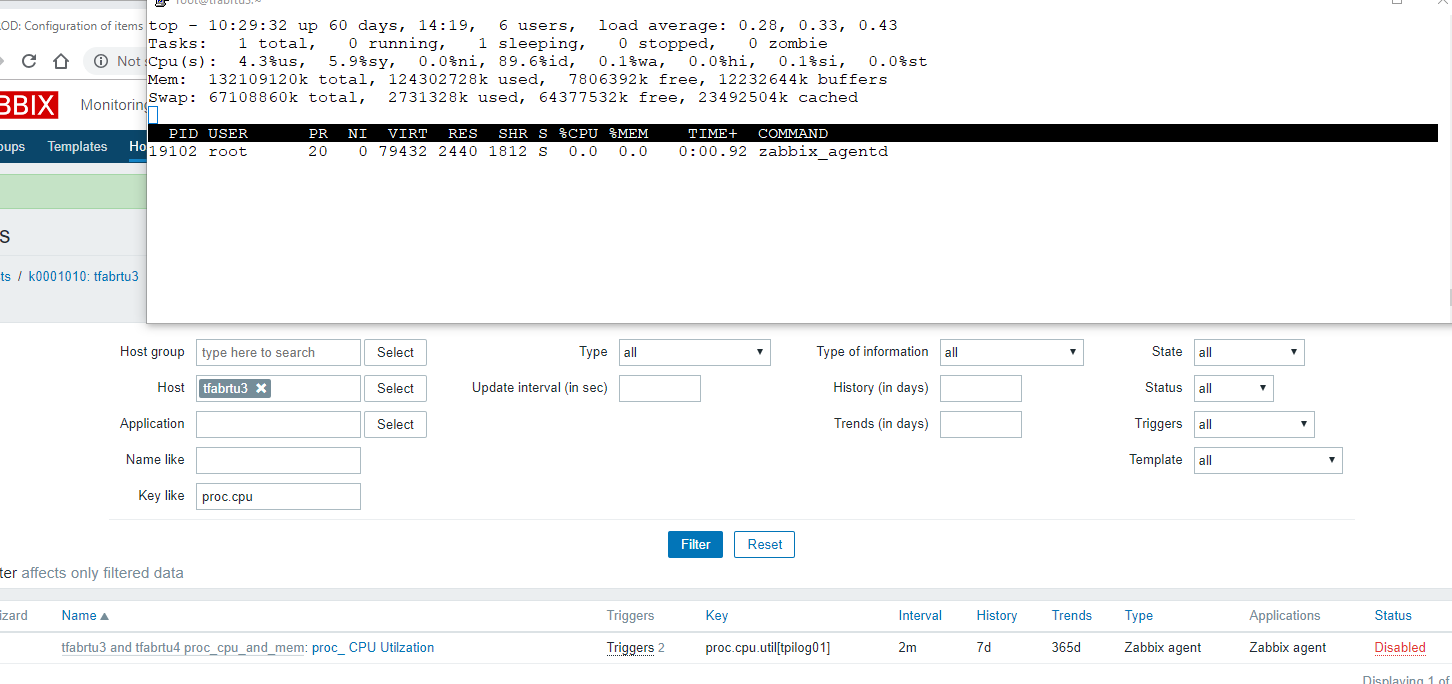
Task: Open the State dropdown
Action: point(1249,352)
